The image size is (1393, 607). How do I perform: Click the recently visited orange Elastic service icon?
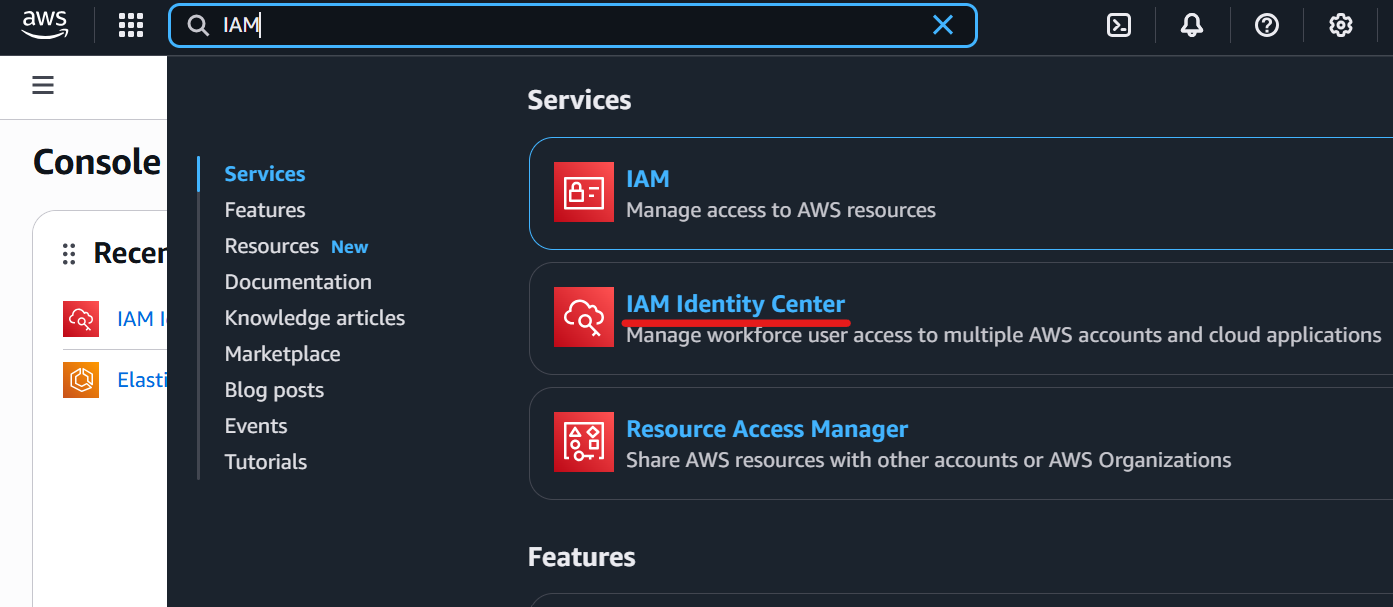click(x=81, y=380)
